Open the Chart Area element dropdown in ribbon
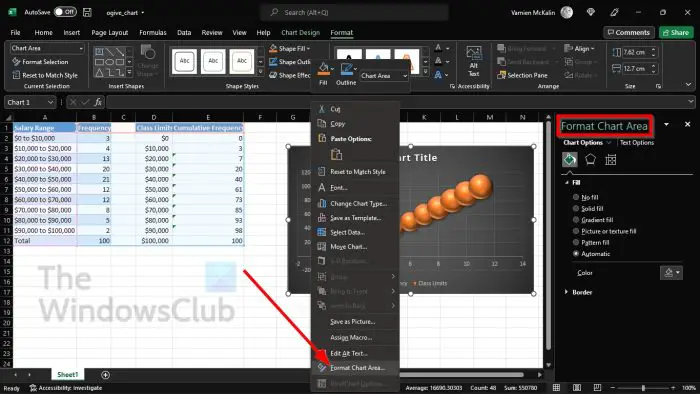This screenshot has height=394, width=700. tap(47, 48)
